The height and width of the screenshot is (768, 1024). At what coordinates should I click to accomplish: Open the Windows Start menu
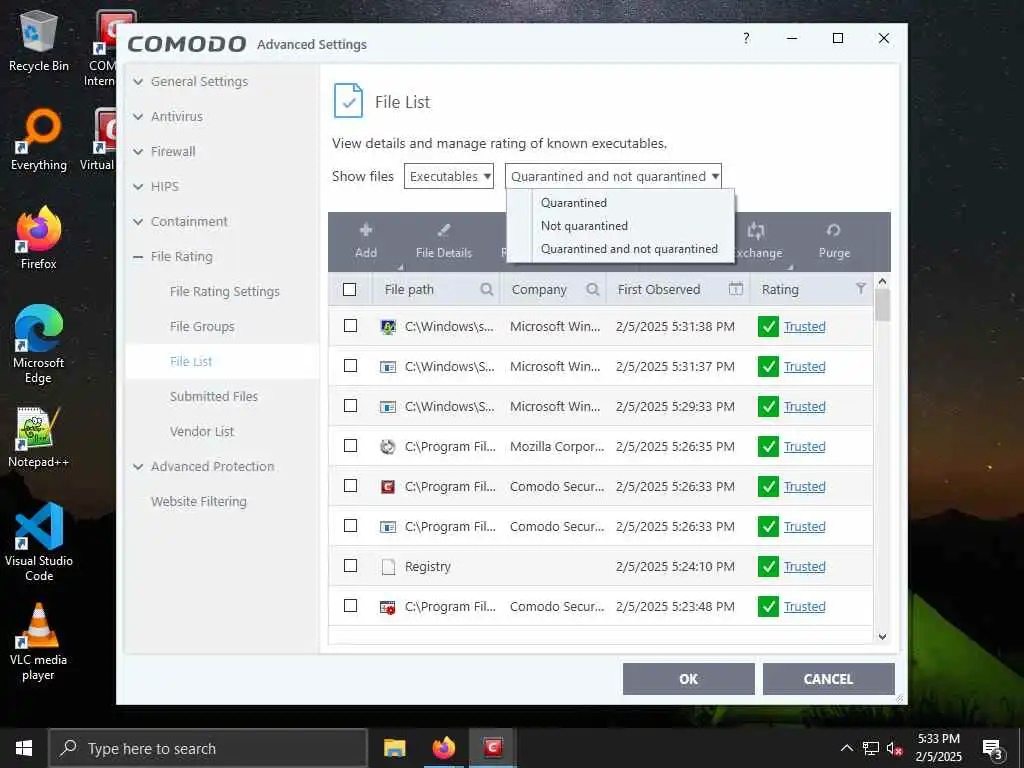coord(24,748)
